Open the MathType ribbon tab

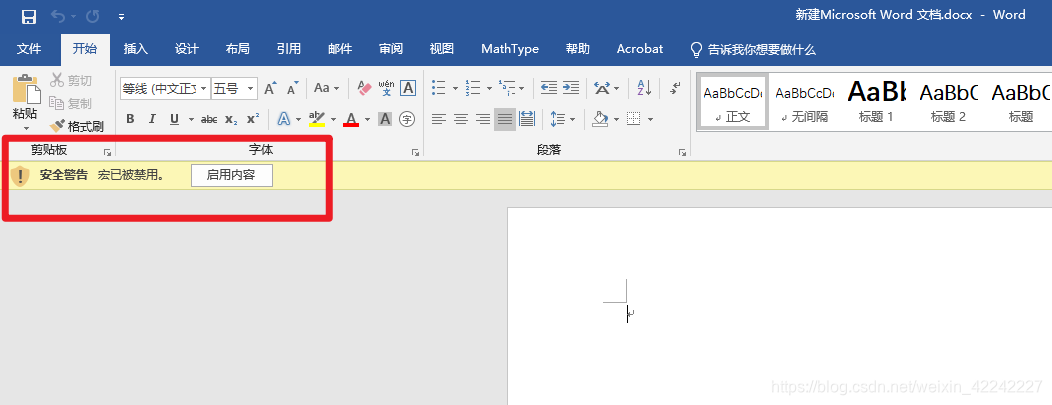pos(510,49)
